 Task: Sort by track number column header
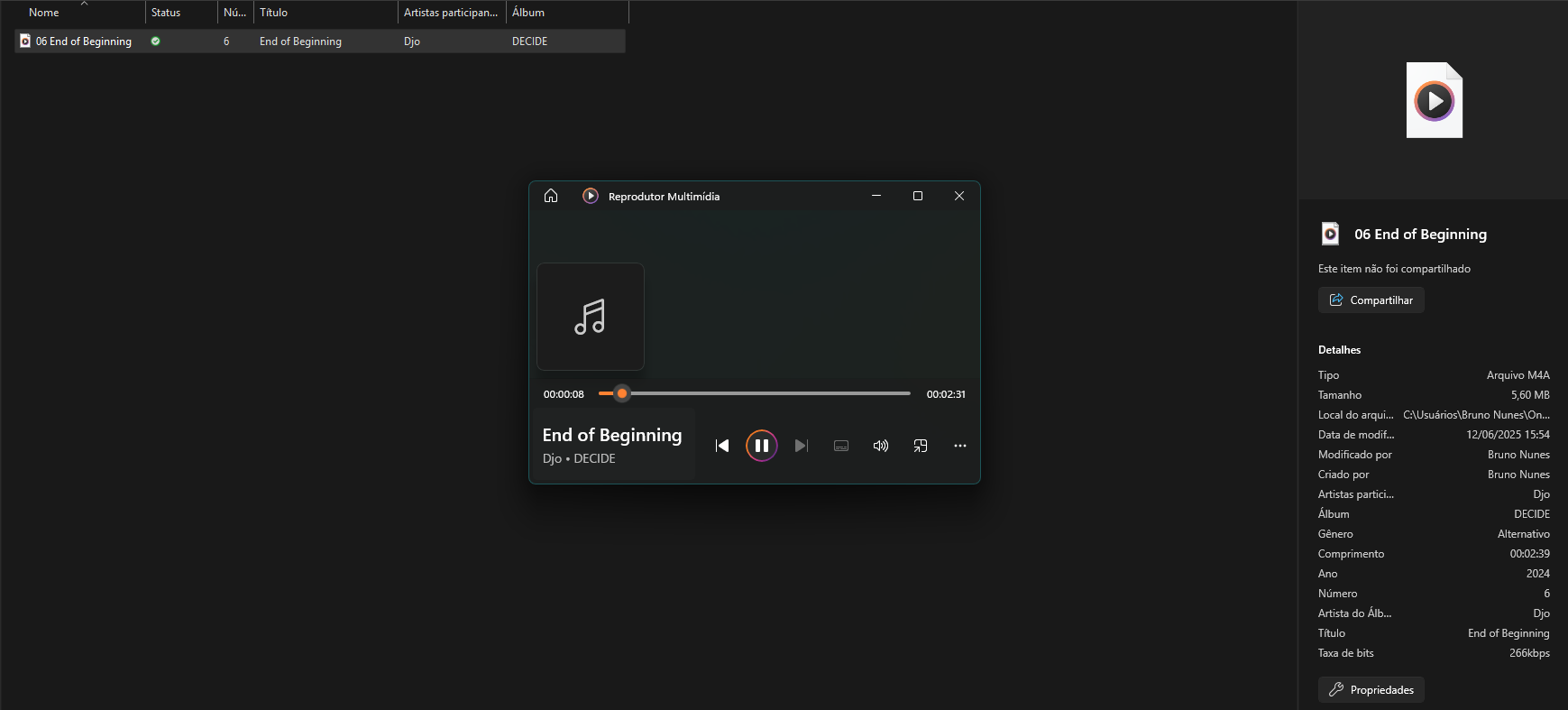tap(235, 13)
